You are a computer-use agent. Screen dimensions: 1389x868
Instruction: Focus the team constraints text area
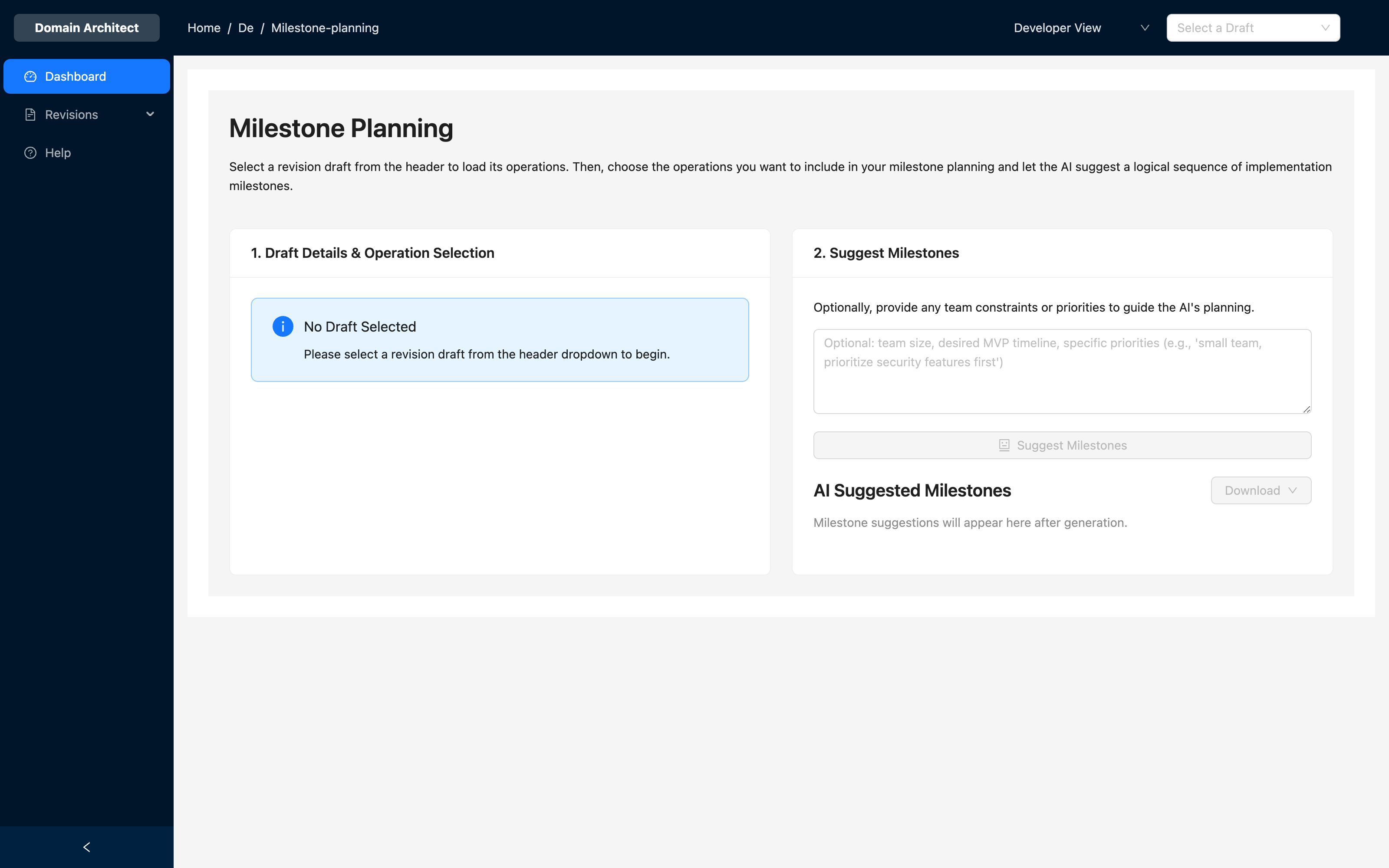coord(1062,371)
